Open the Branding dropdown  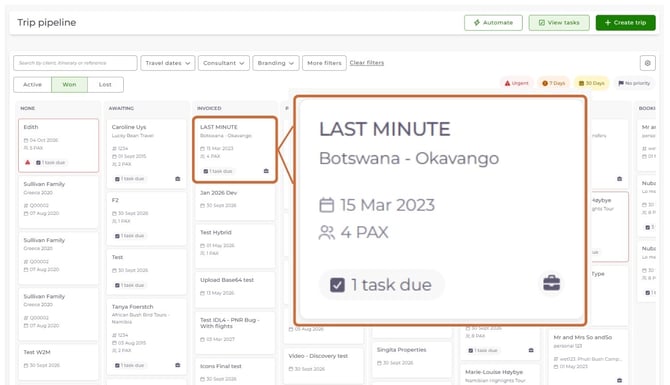[x=276, y=63]
